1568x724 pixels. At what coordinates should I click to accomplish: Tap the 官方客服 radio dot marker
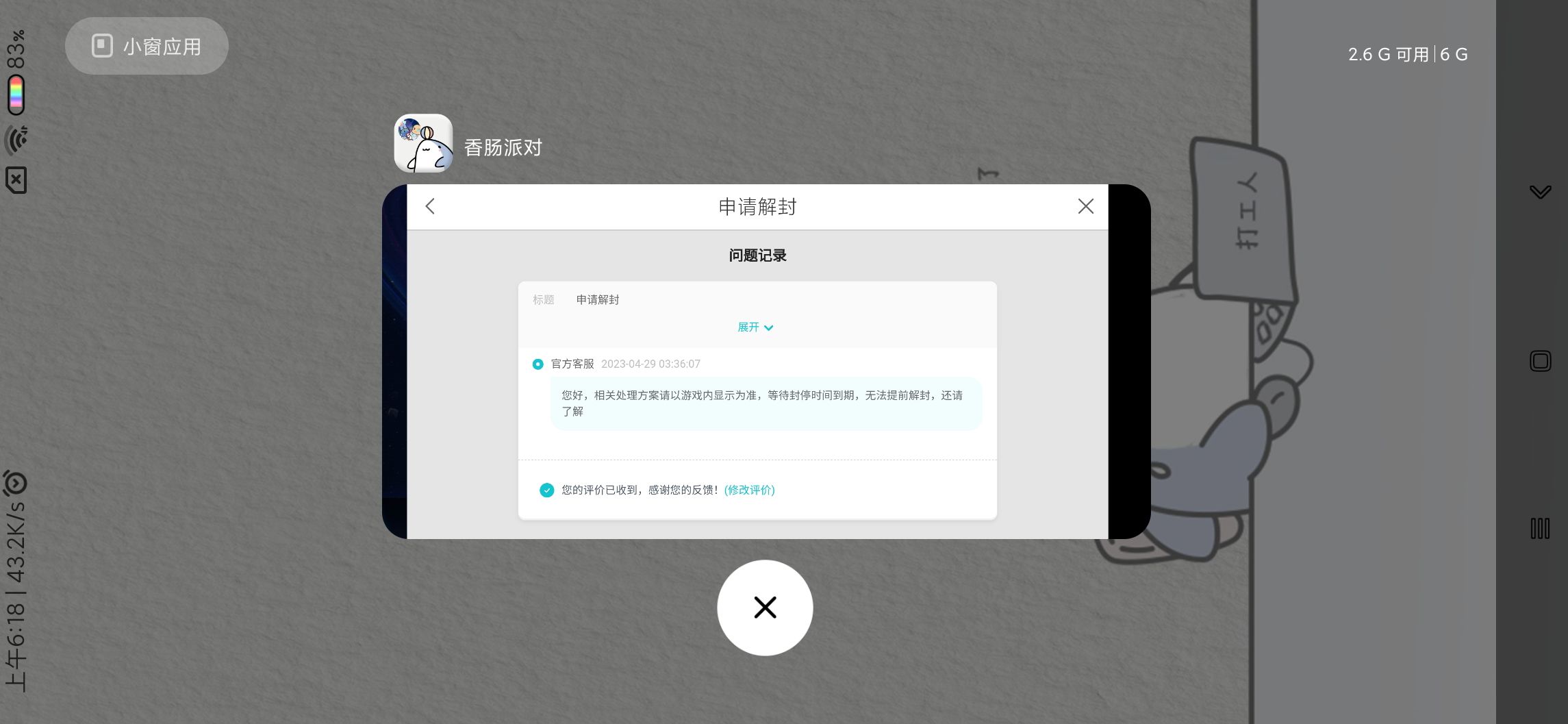[x=538, y=364]
